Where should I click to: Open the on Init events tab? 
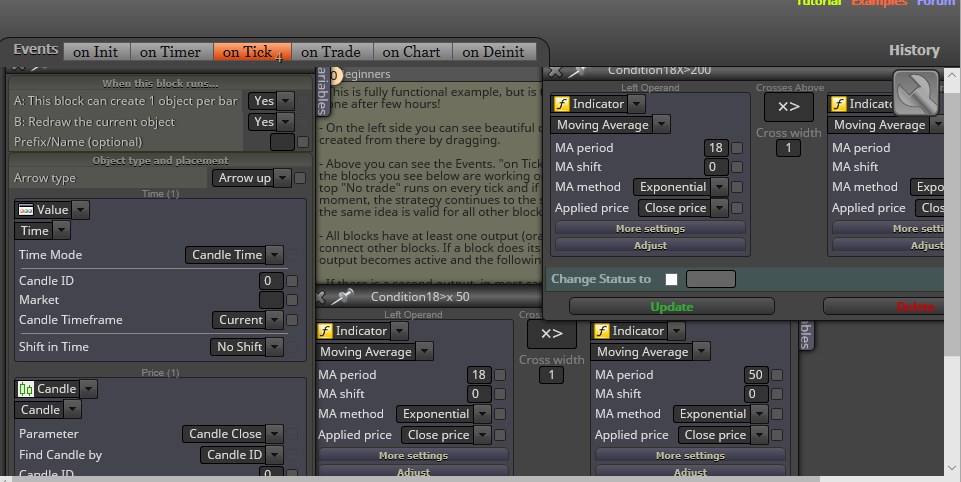[x=96, y=52]
